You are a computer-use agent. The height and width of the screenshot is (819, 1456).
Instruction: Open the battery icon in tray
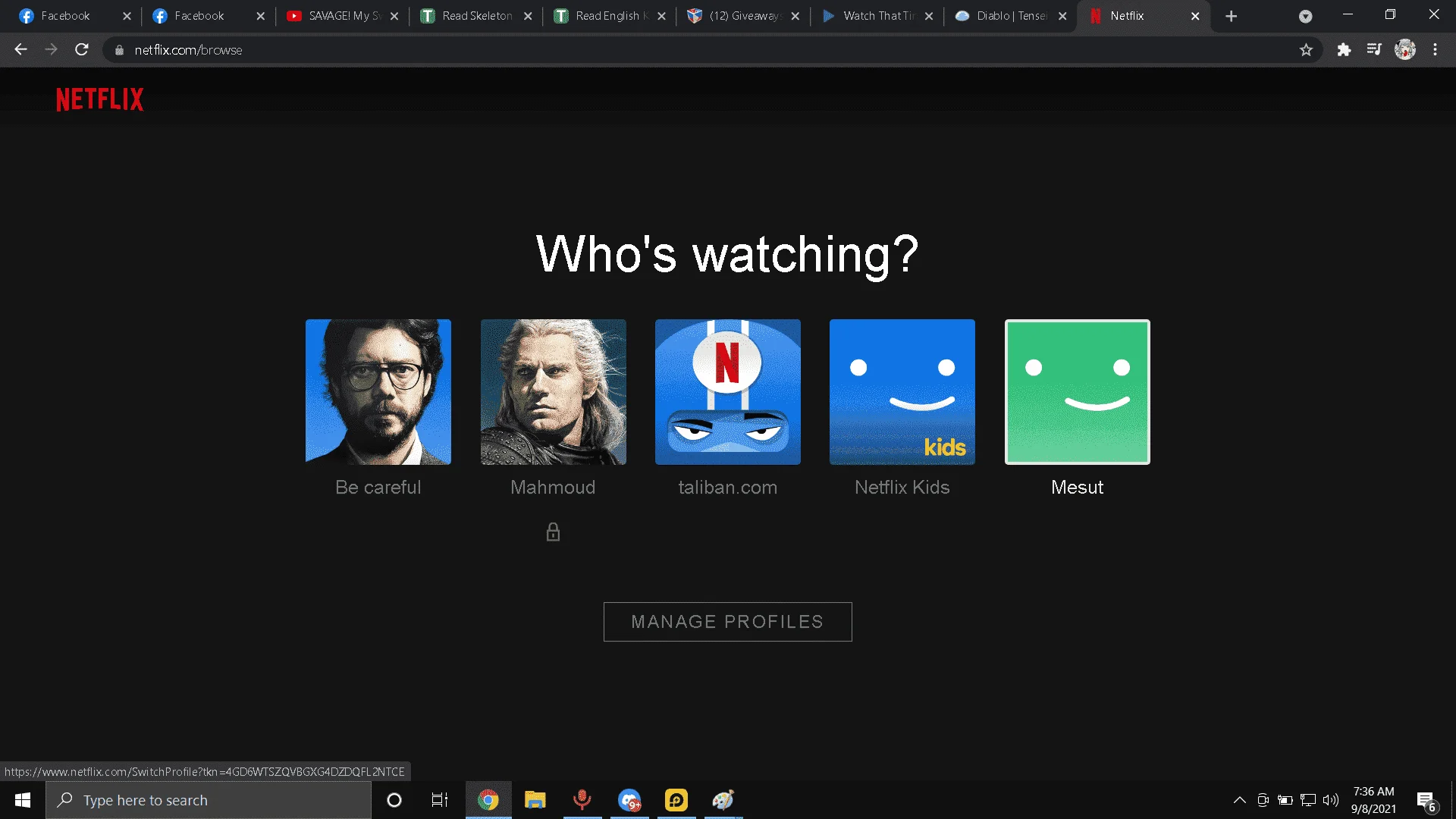click(x=1285, y=800)
